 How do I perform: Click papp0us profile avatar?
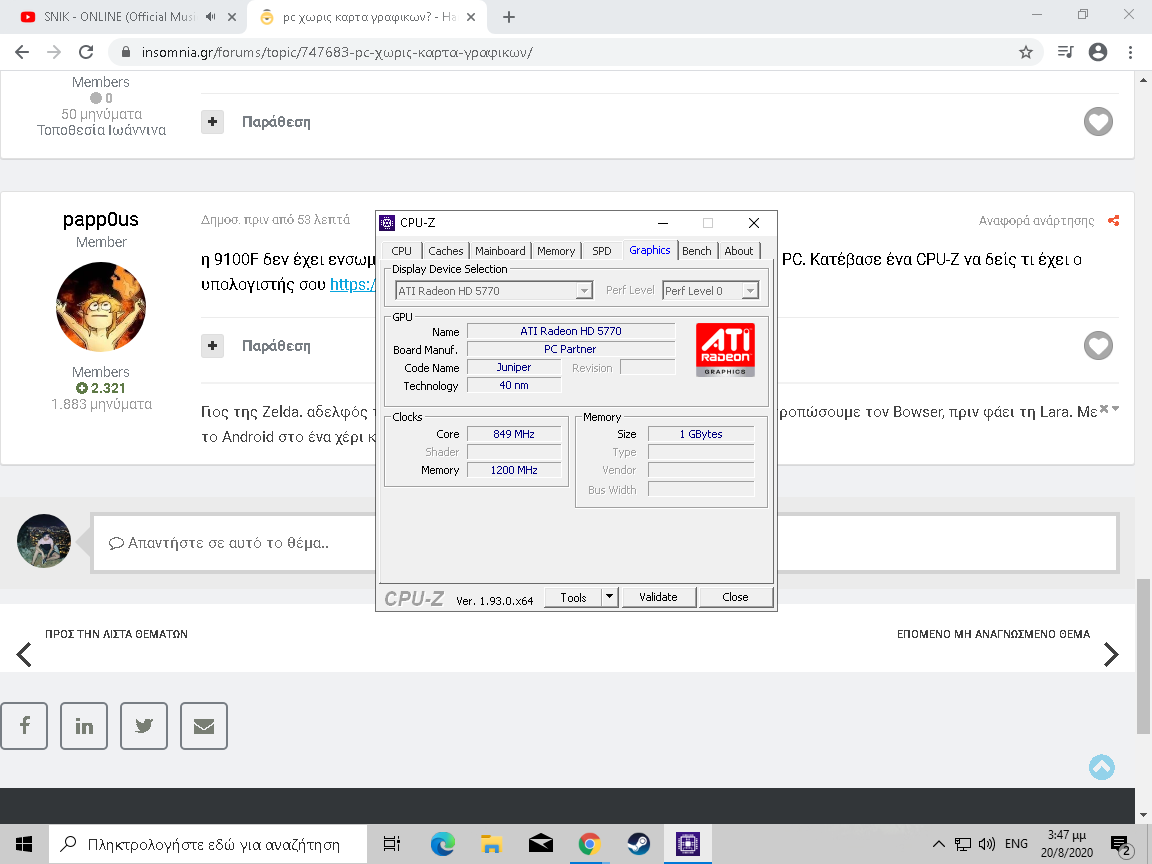101,306
